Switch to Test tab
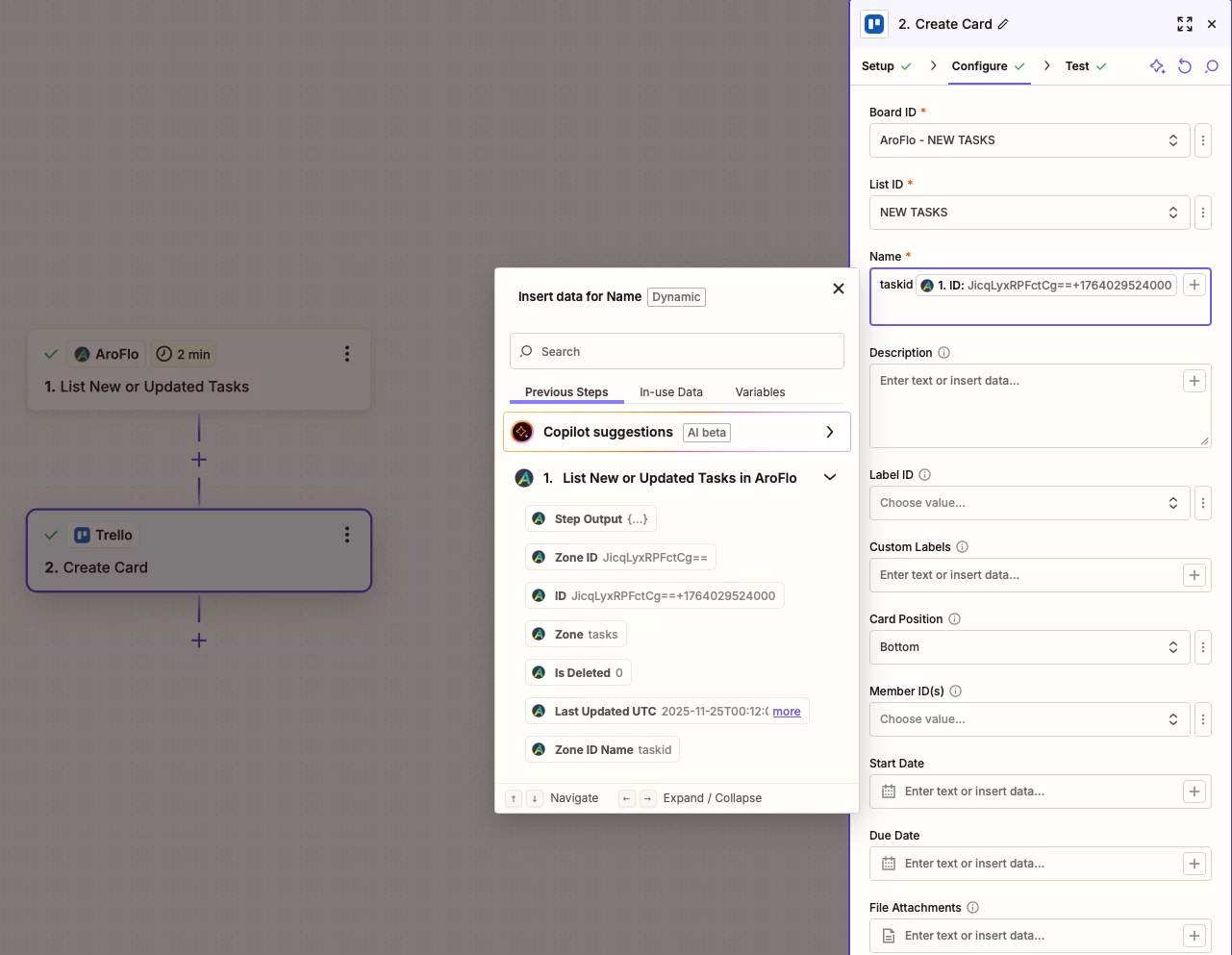The width and height of the screenshot is (1232, 955). click(x=1086, y=66)
